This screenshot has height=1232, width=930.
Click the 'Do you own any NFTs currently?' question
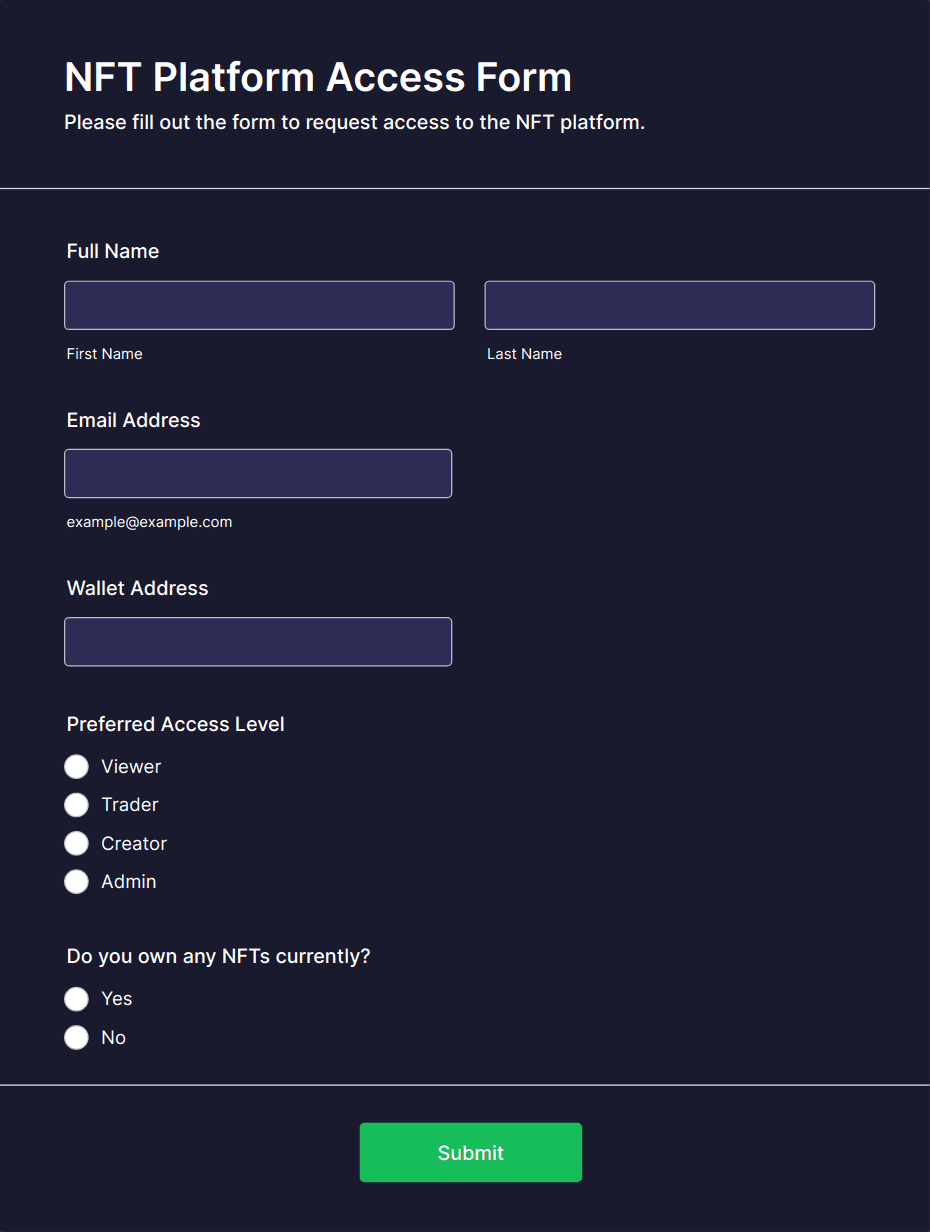point(218,956)
